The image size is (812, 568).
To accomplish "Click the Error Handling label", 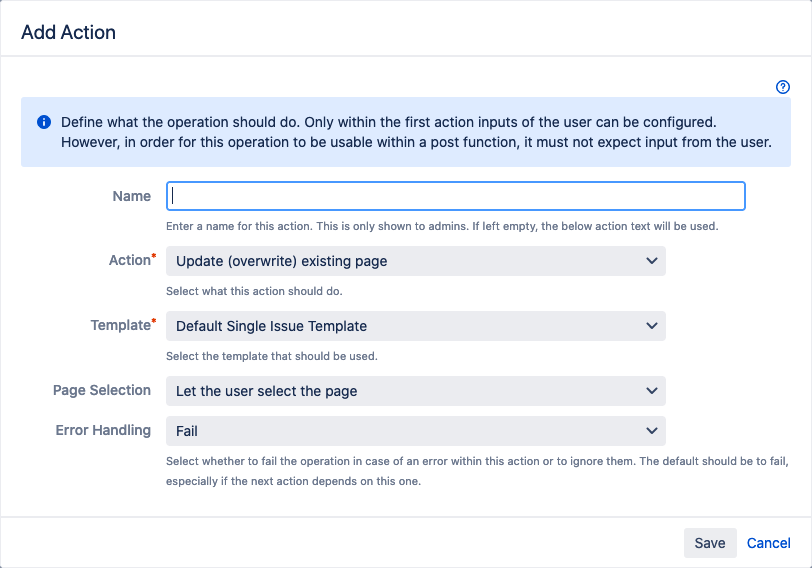I will pos(103,430).
